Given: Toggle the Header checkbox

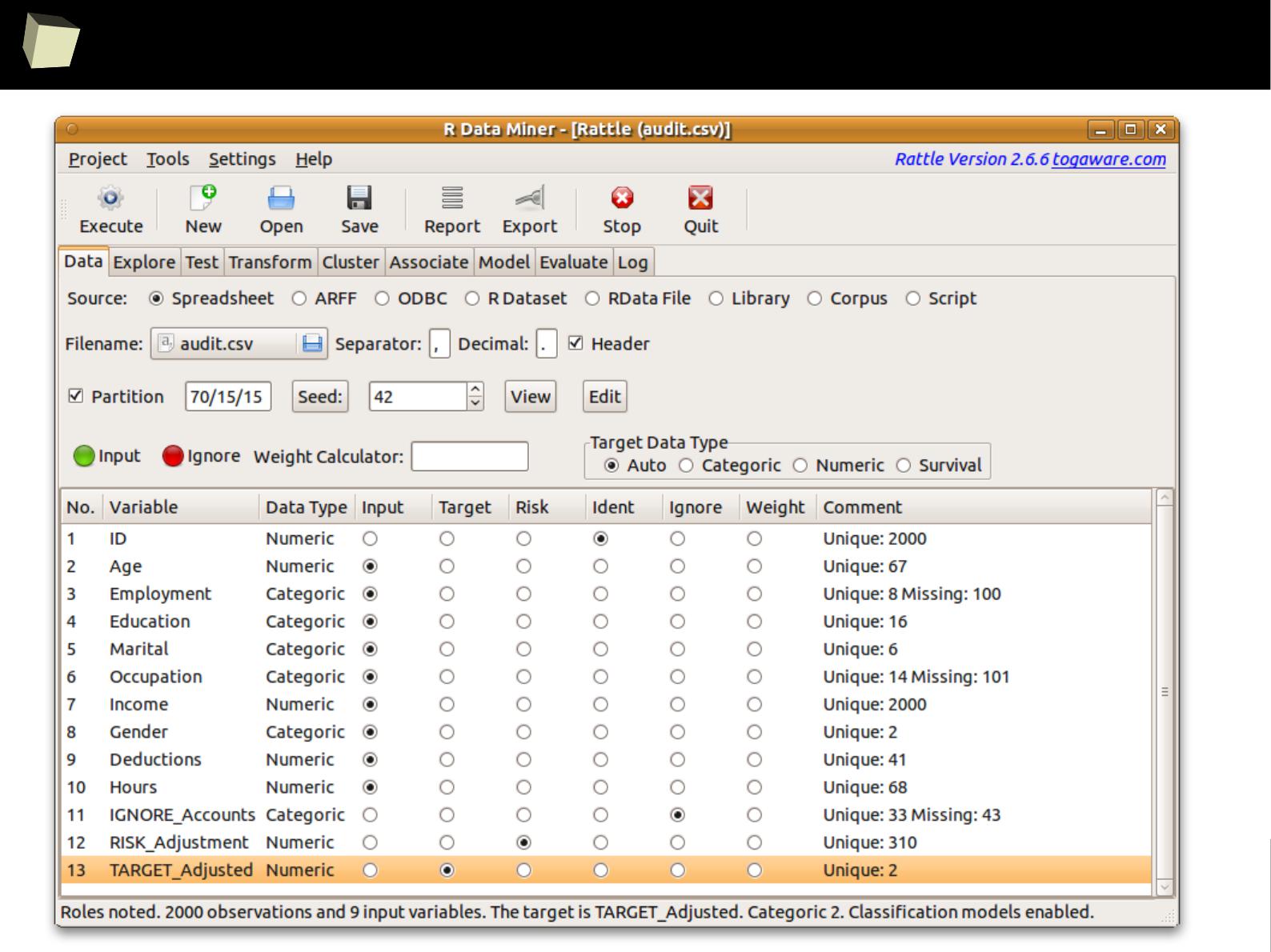Looking at the screenshot, I should [x=575, y=343].
